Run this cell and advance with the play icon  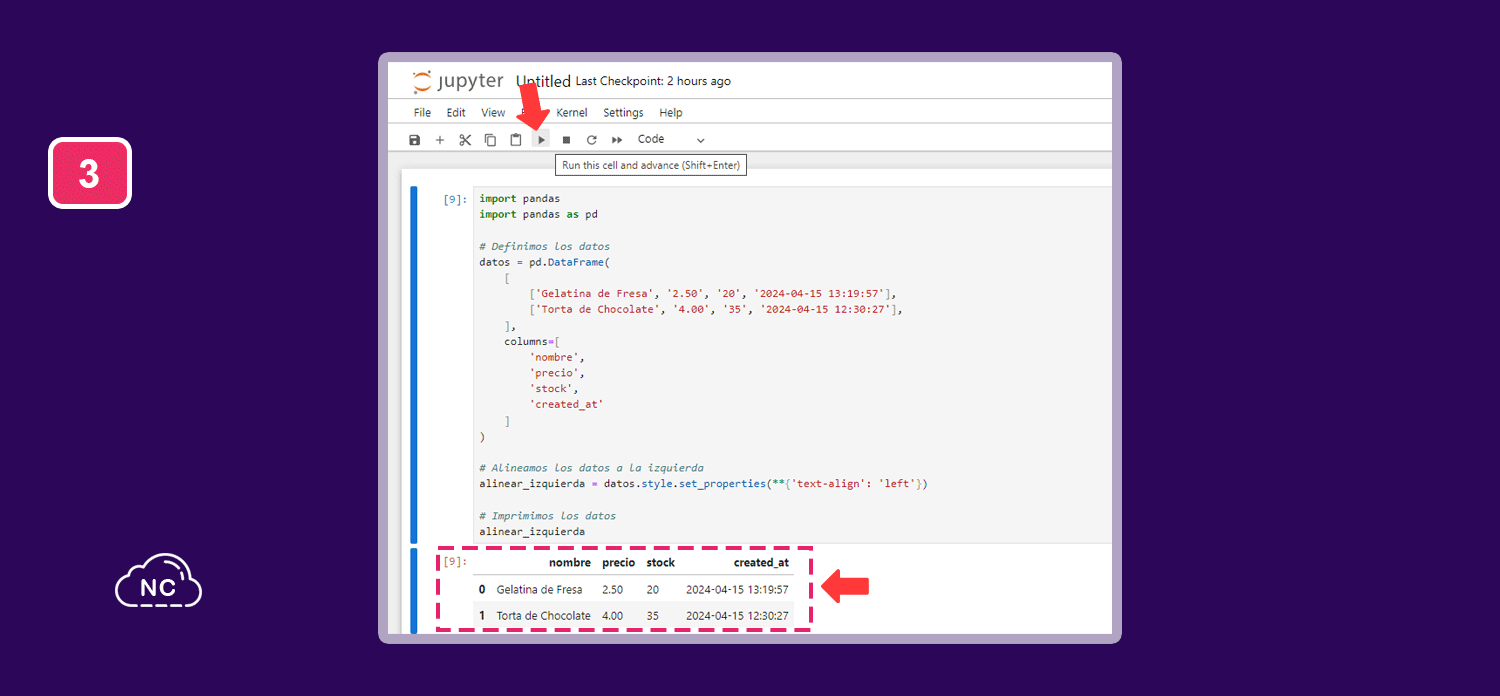[x=541, y=140]
